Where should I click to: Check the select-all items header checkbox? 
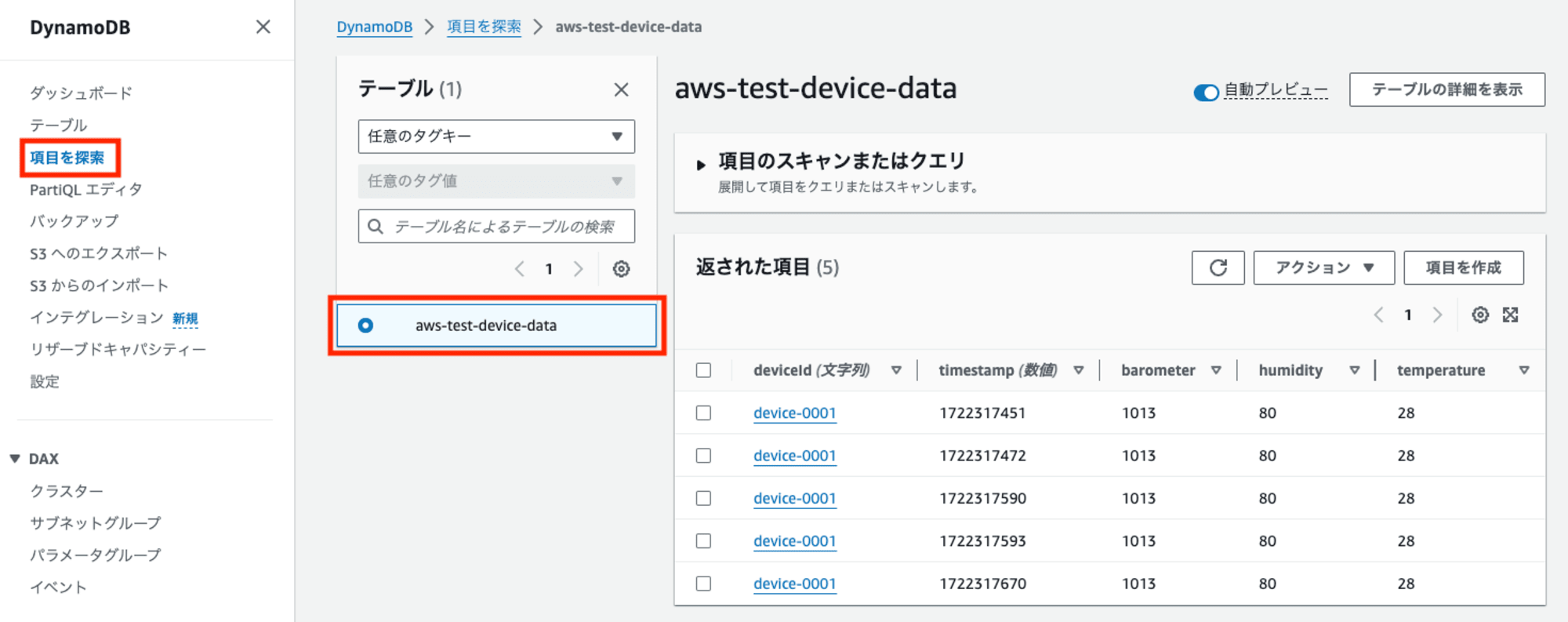(703, 370)
